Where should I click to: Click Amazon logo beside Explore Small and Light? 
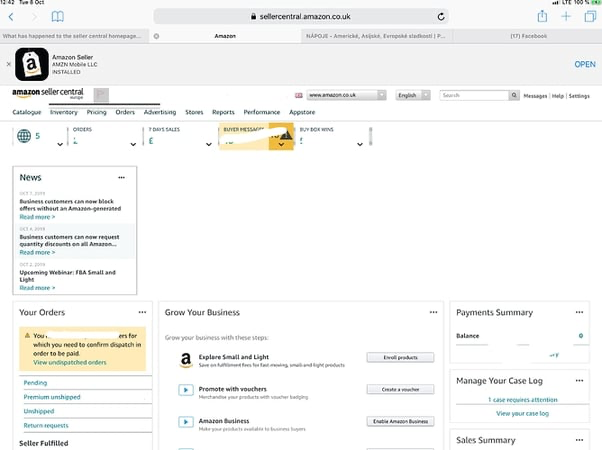pyautogui.click(x=186, y=360)
